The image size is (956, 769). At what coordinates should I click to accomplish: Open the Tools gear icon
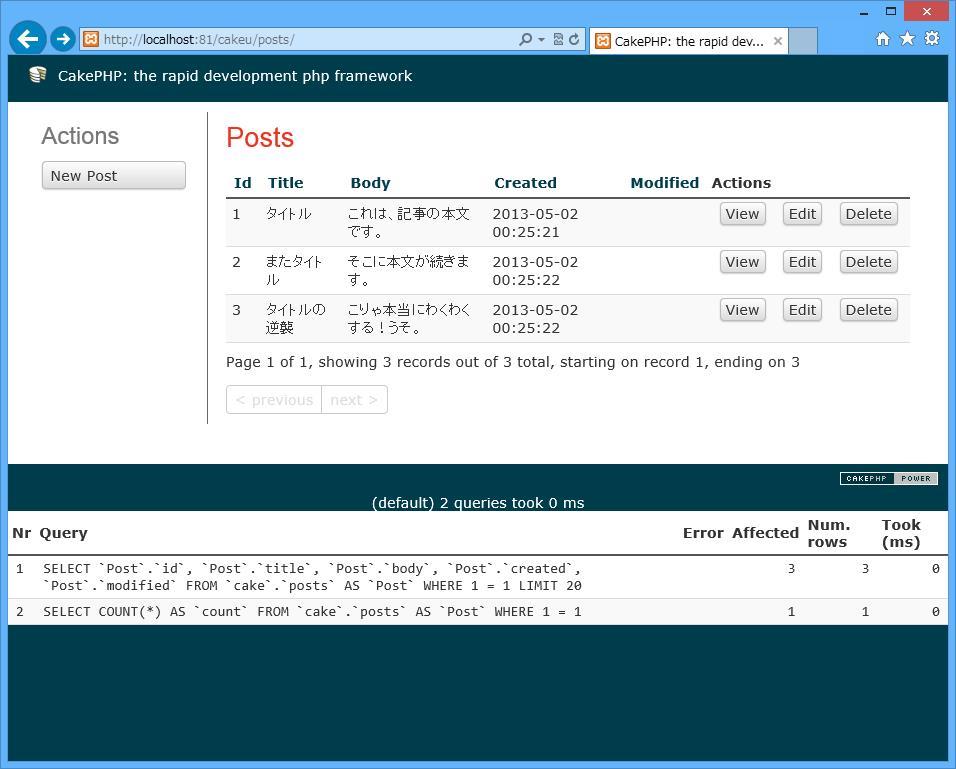click(932, 39)
